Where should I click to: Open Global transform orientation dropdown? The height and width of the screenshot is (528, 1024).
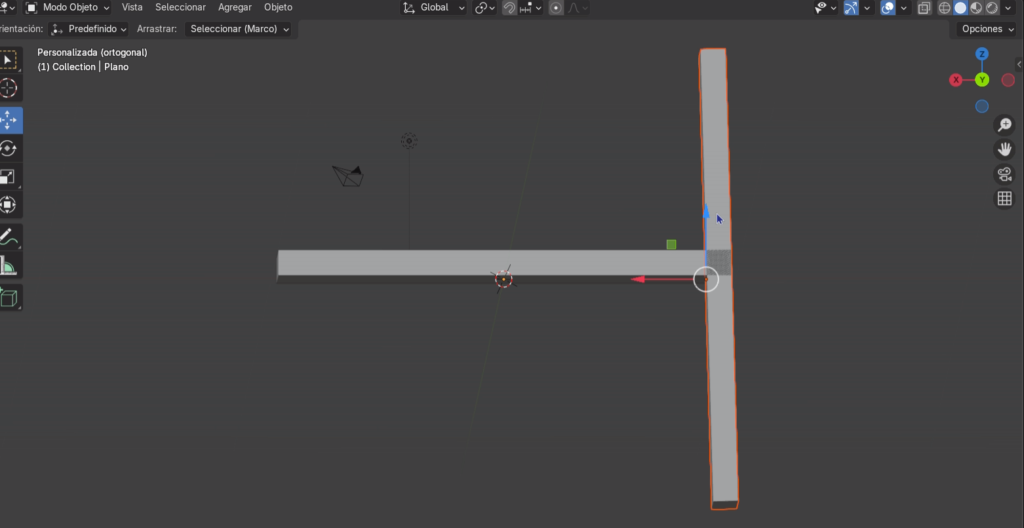(434, 8)
